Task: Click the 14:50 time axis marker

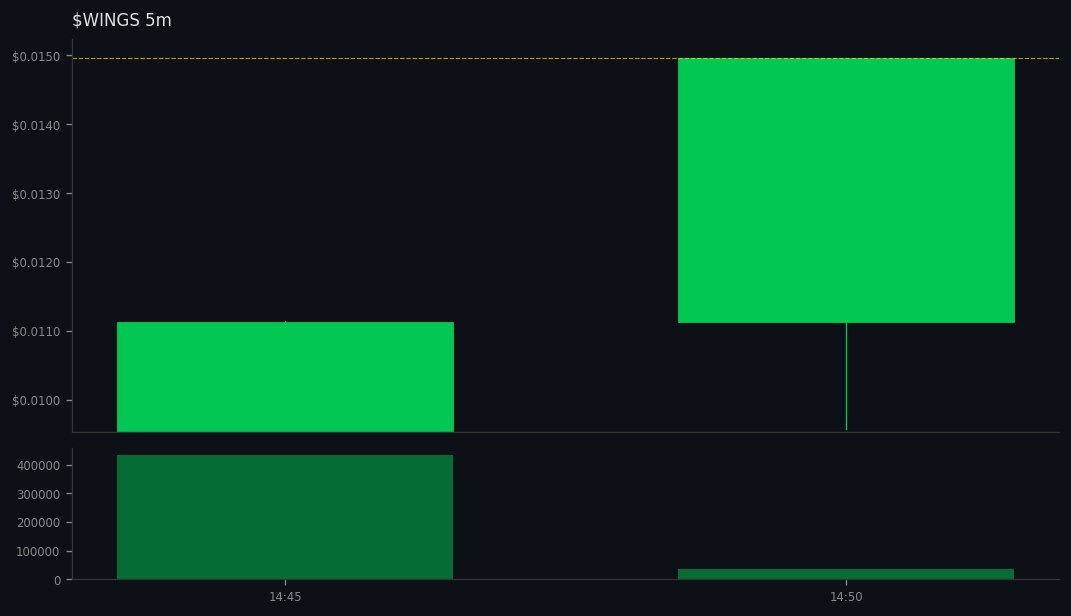Action: click(846, 596)
